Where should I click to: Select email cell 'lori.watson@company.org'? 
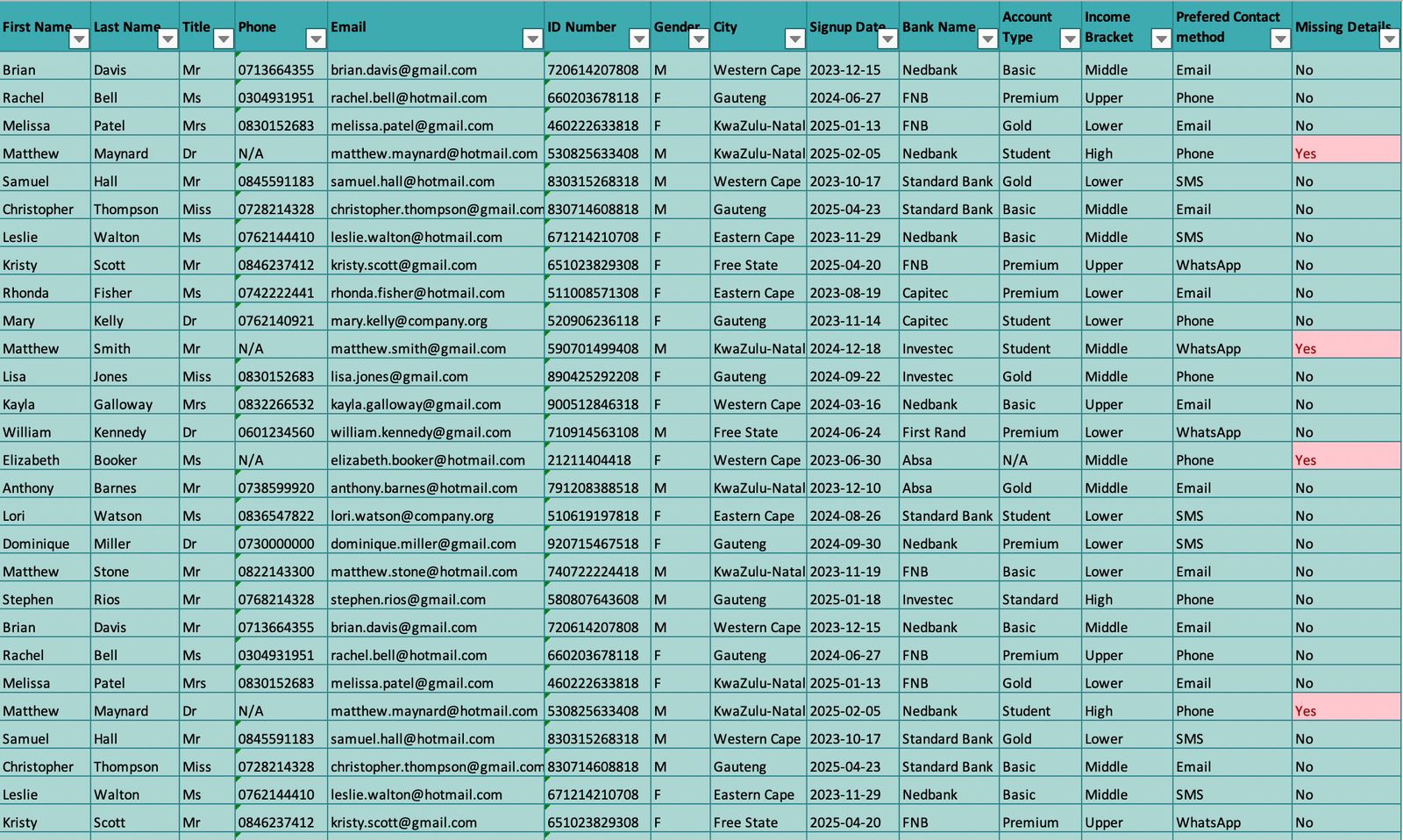click(436, 516)
